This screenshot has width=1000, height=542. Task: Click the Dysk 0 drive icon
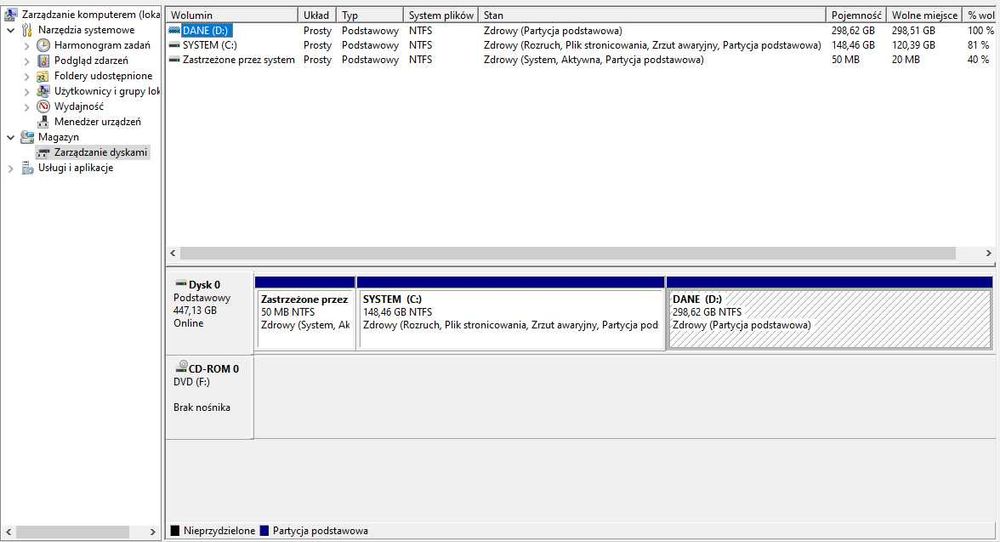(181, 284)
